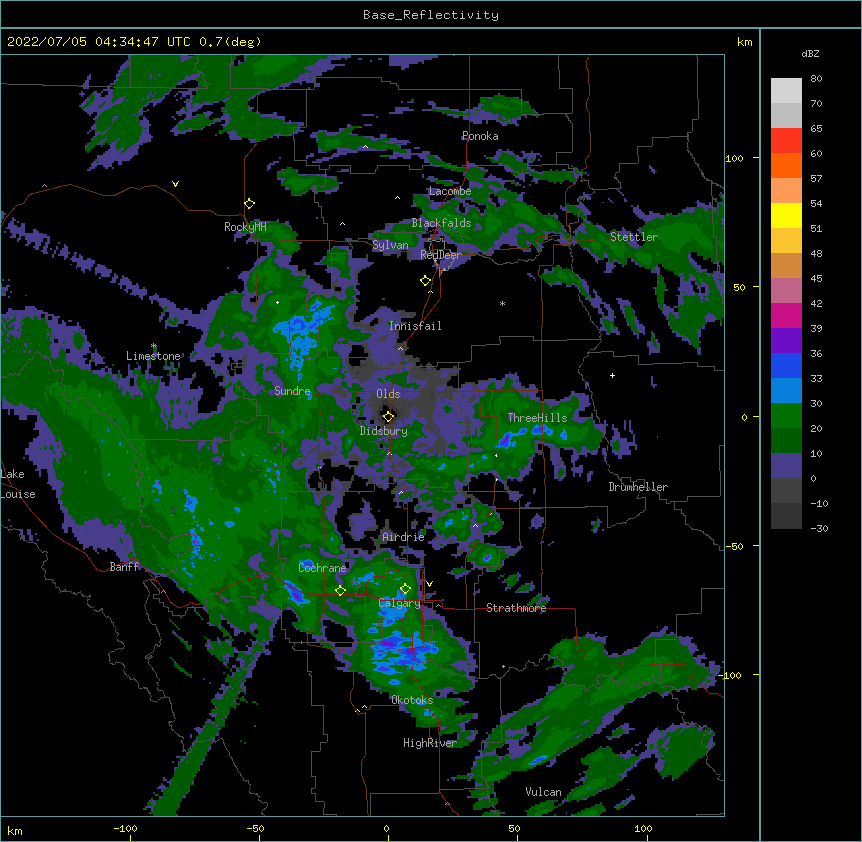862x842 pixels.
Task: Click the Sundre city label
Action: 292,391
